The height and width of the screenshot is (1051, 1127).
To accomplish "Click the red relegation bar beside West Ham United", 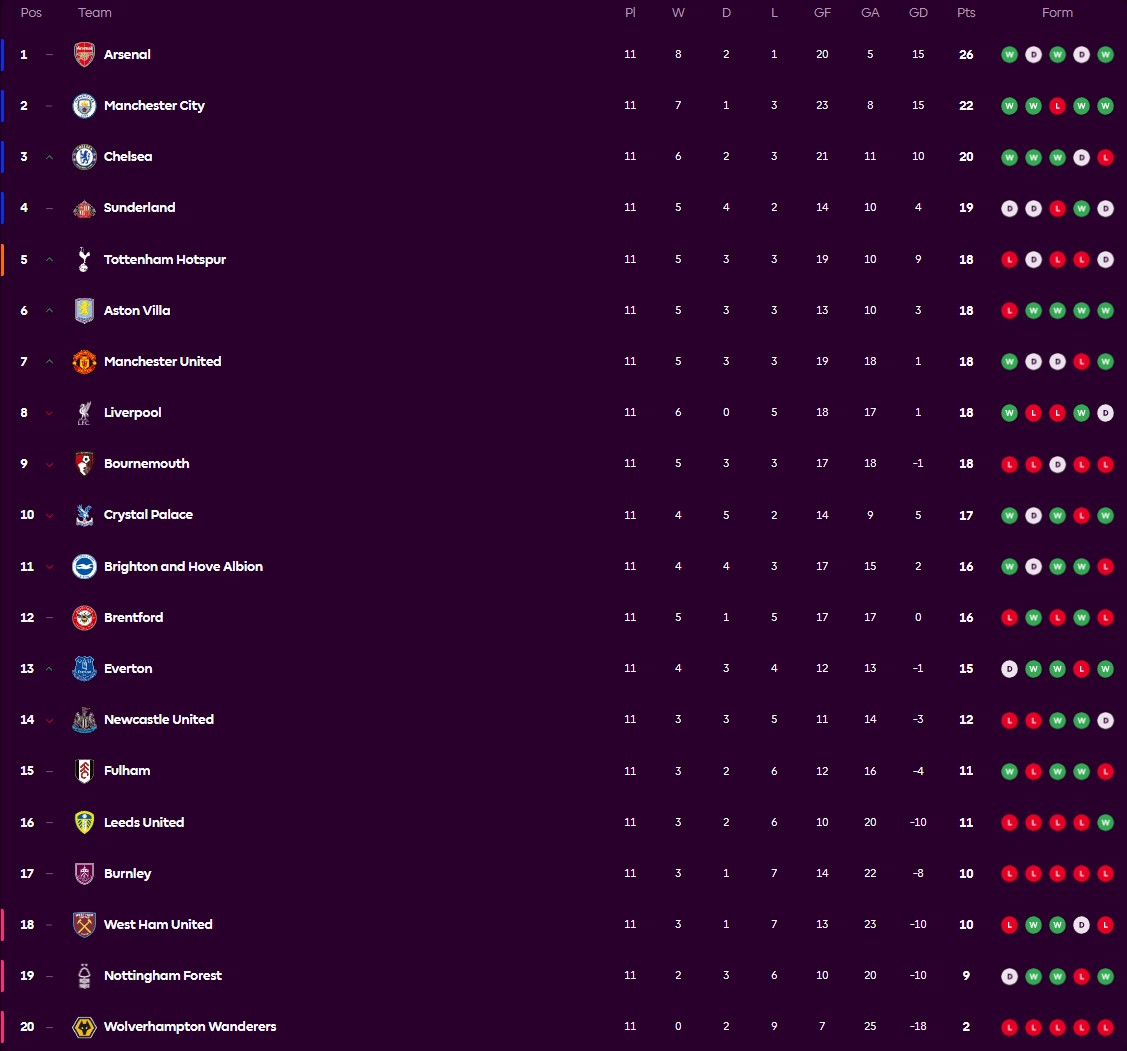I will [3, 924].
